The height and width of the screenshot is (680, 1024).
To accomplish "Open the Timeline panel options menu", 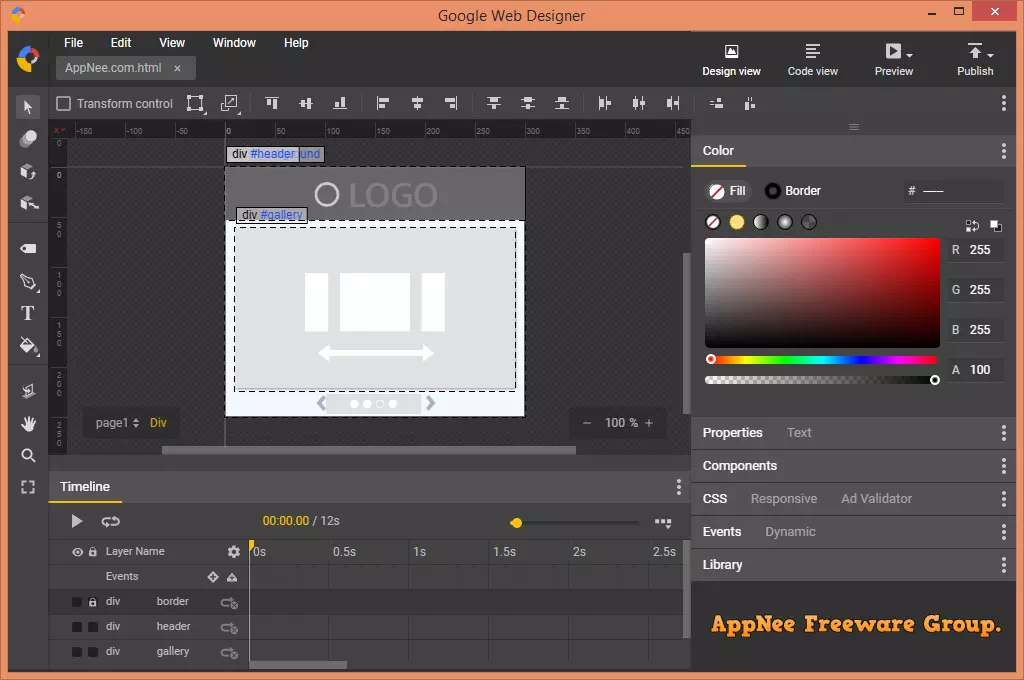I will point(679,487).
